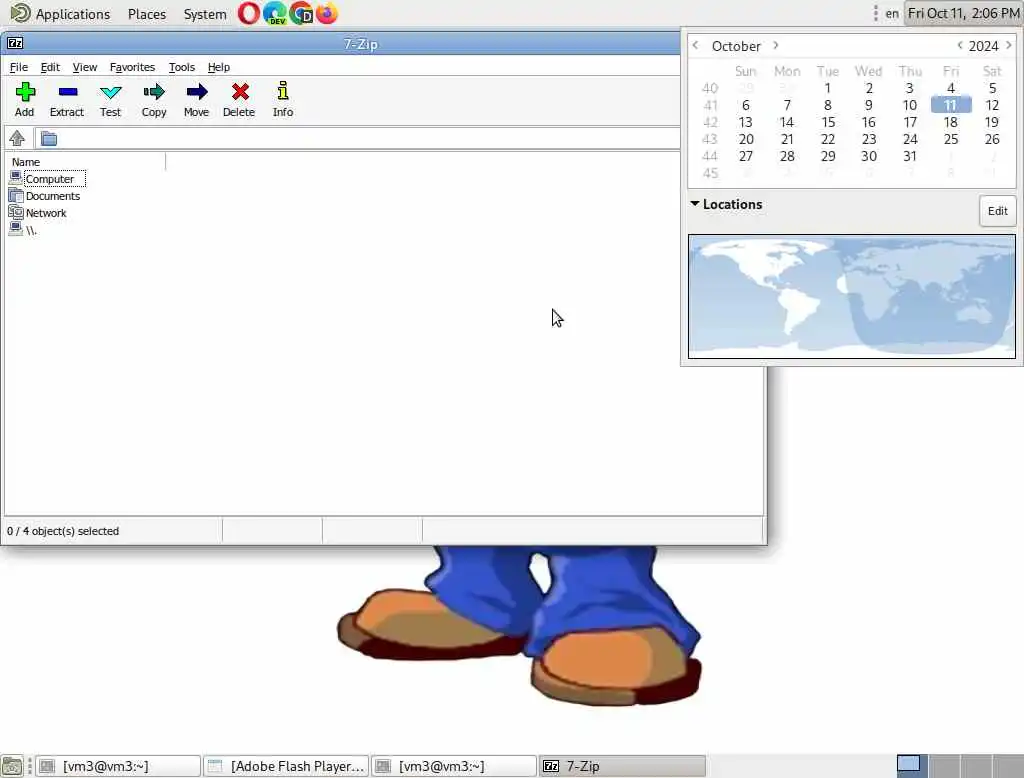Click the 7-Zip window title icon
The image size is (1024, 778).
point(15,43)
